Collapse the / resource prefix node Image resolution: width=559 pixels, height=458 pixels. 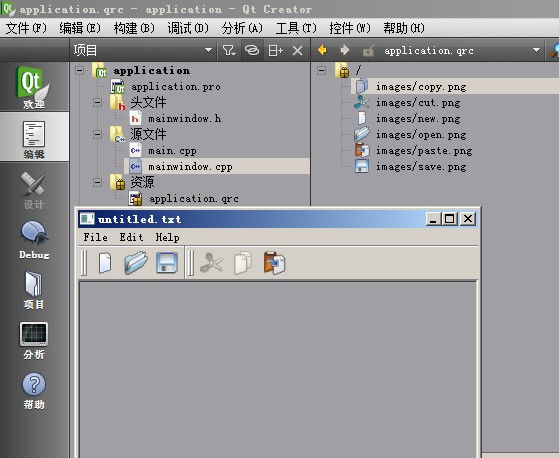coord(321,71)
